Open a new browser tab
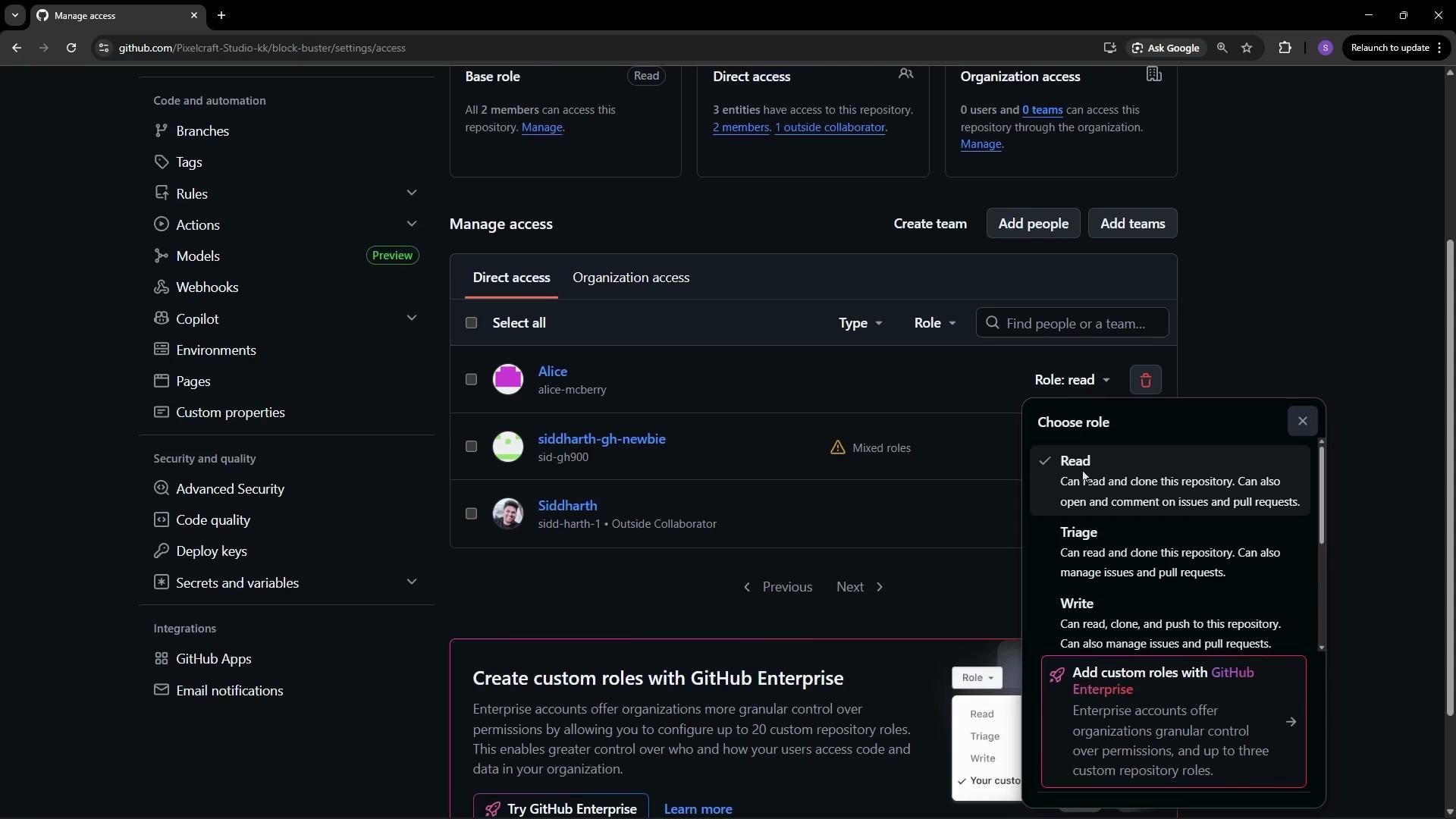This screenshot has height=819, width=1456. [221, 15]
